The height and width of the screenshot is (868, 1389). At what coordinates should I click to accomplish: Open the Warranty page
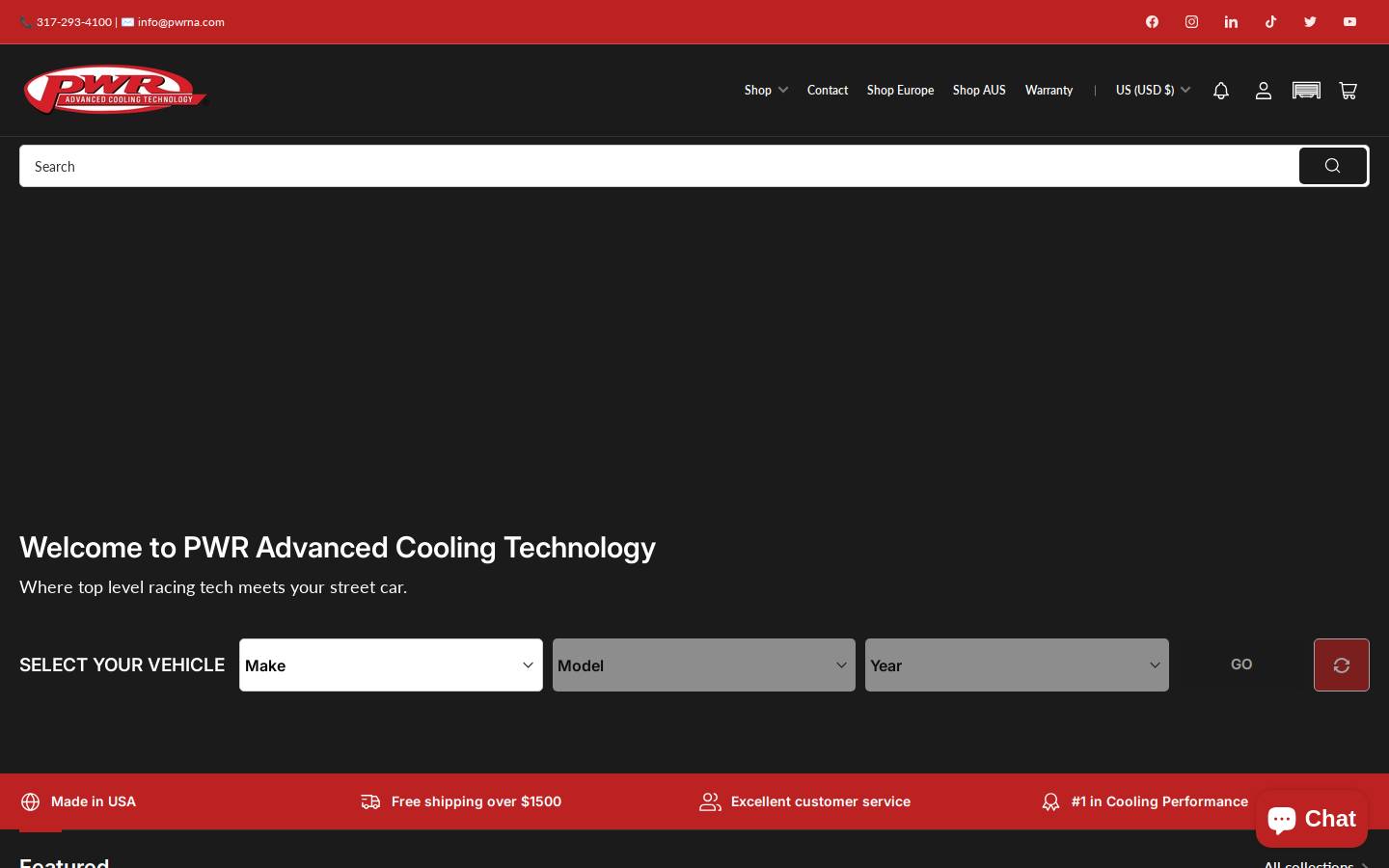pyautogui.click(x=1049, y=90)
